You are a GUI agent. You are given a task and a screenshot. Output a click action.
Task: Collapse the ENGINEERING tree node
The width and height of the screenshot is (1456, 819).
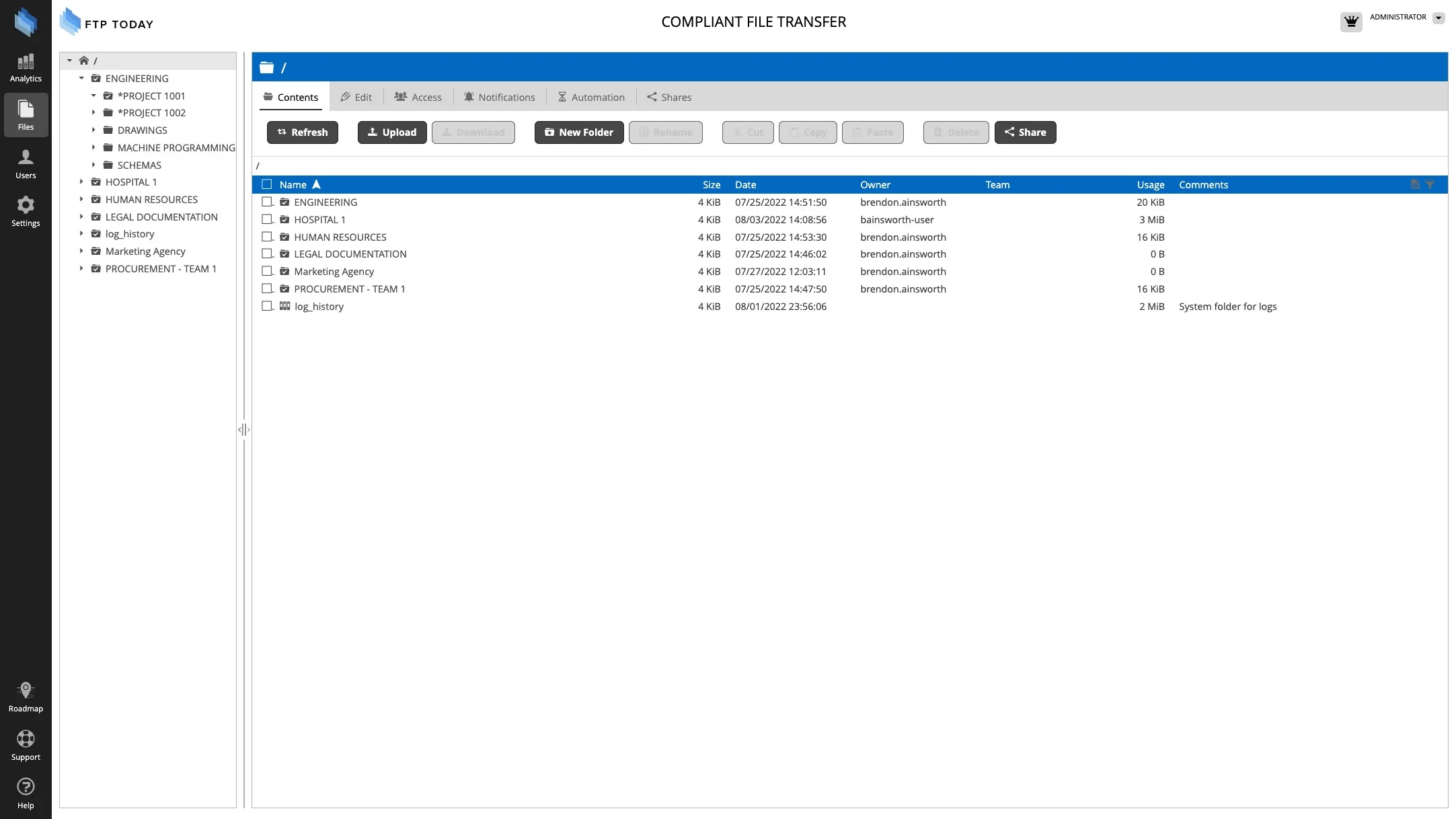point(81,78)
